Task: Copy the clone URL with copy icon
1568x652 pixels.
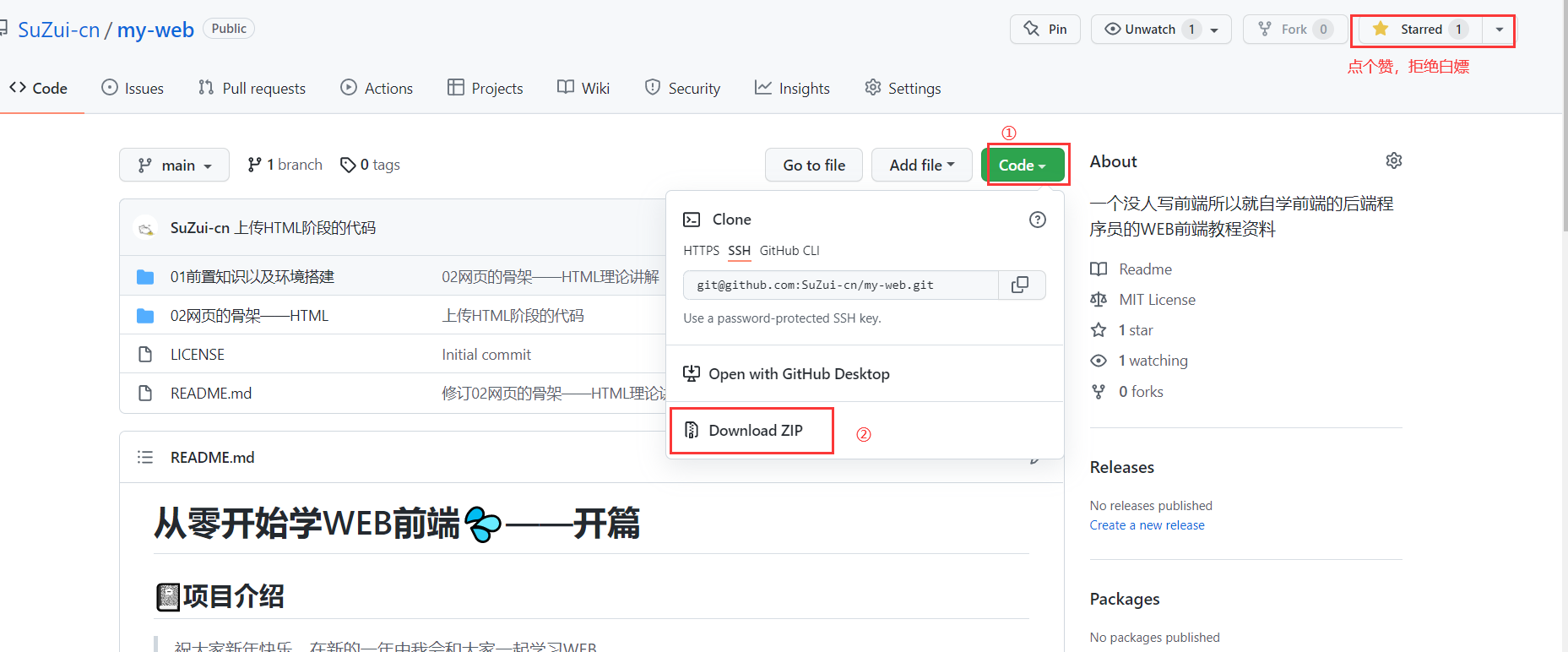Action: (1021, 285)
